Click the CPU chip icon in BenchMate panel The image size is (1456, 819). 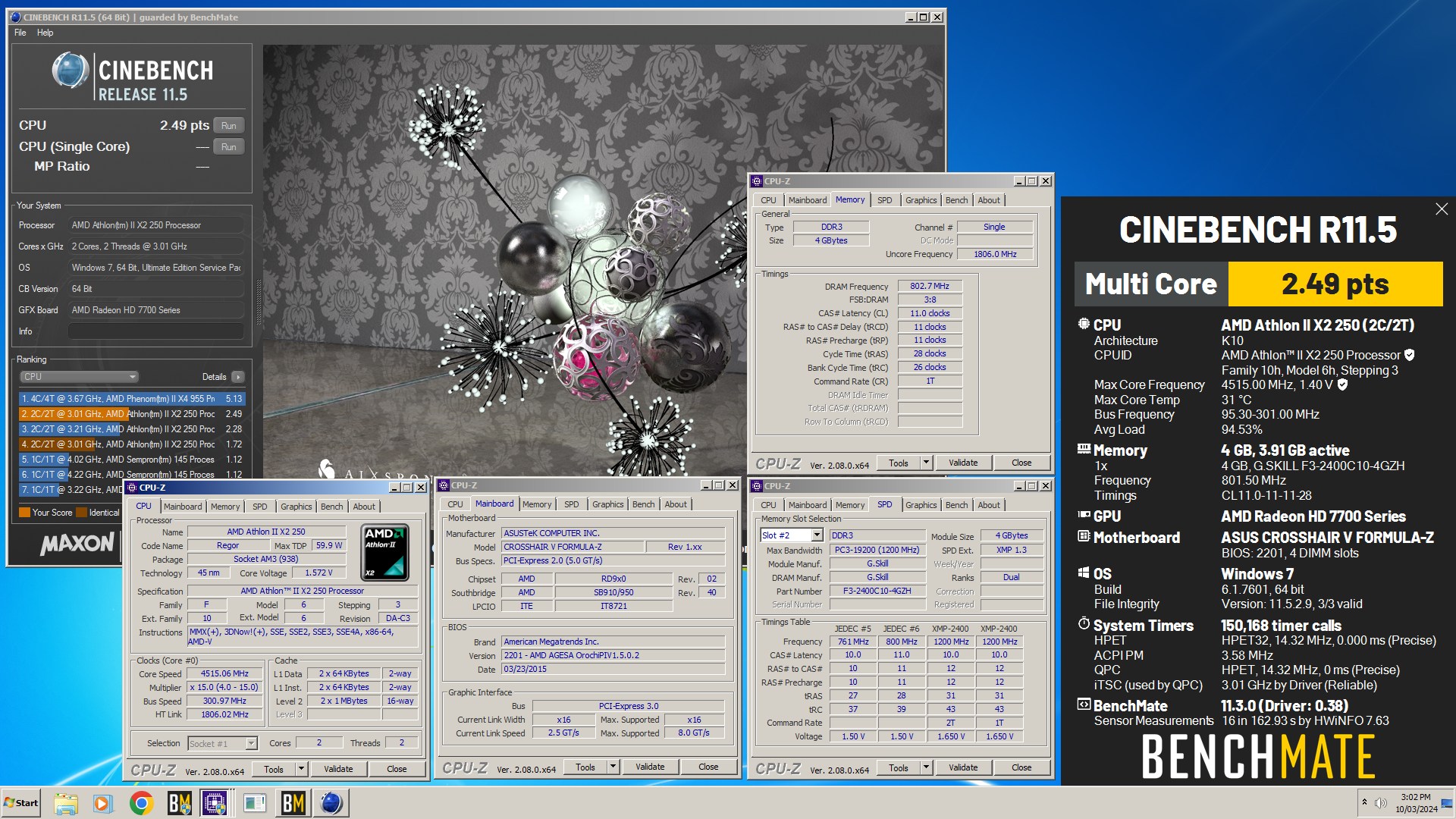click(x=1084, y=325)
